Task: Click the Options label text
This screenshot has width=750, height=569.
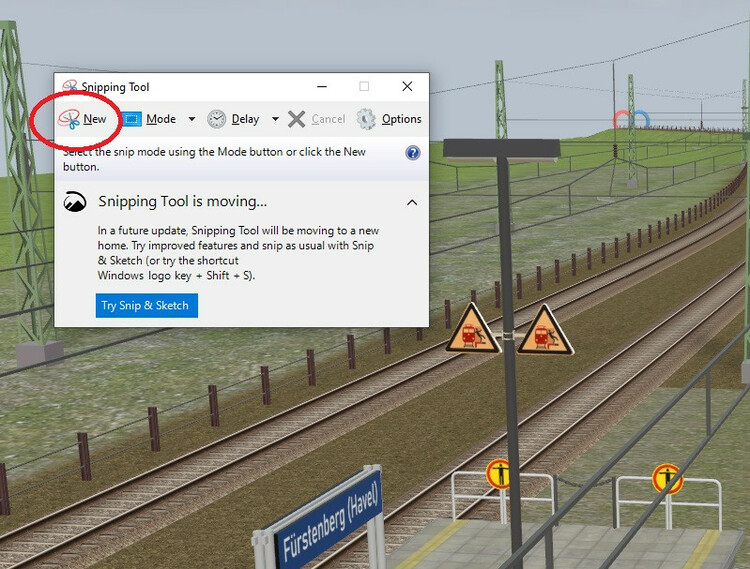Action: point(401,119)
